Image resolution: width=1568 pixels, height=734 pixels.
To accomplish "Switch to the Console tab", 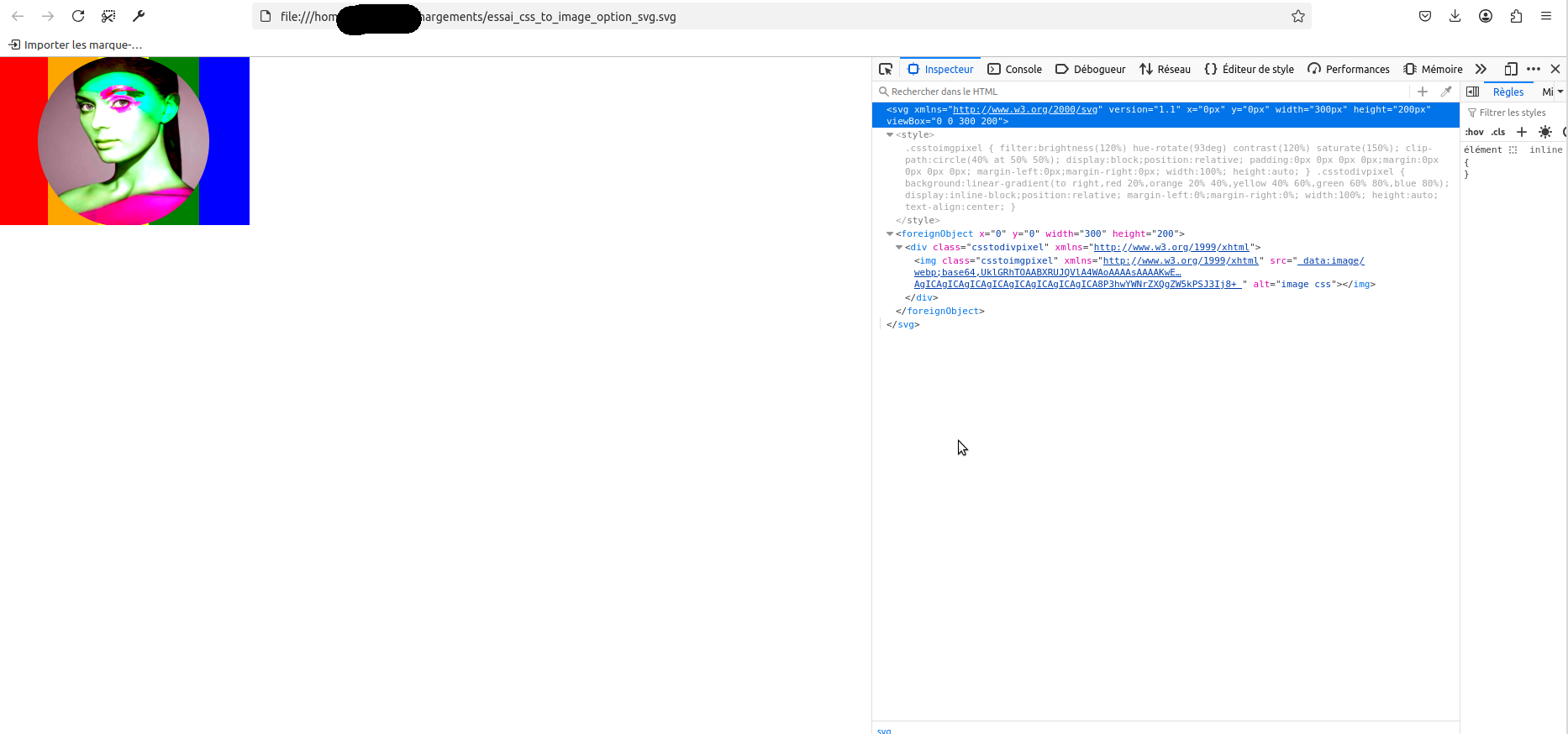I will [x=1014, y=69].
